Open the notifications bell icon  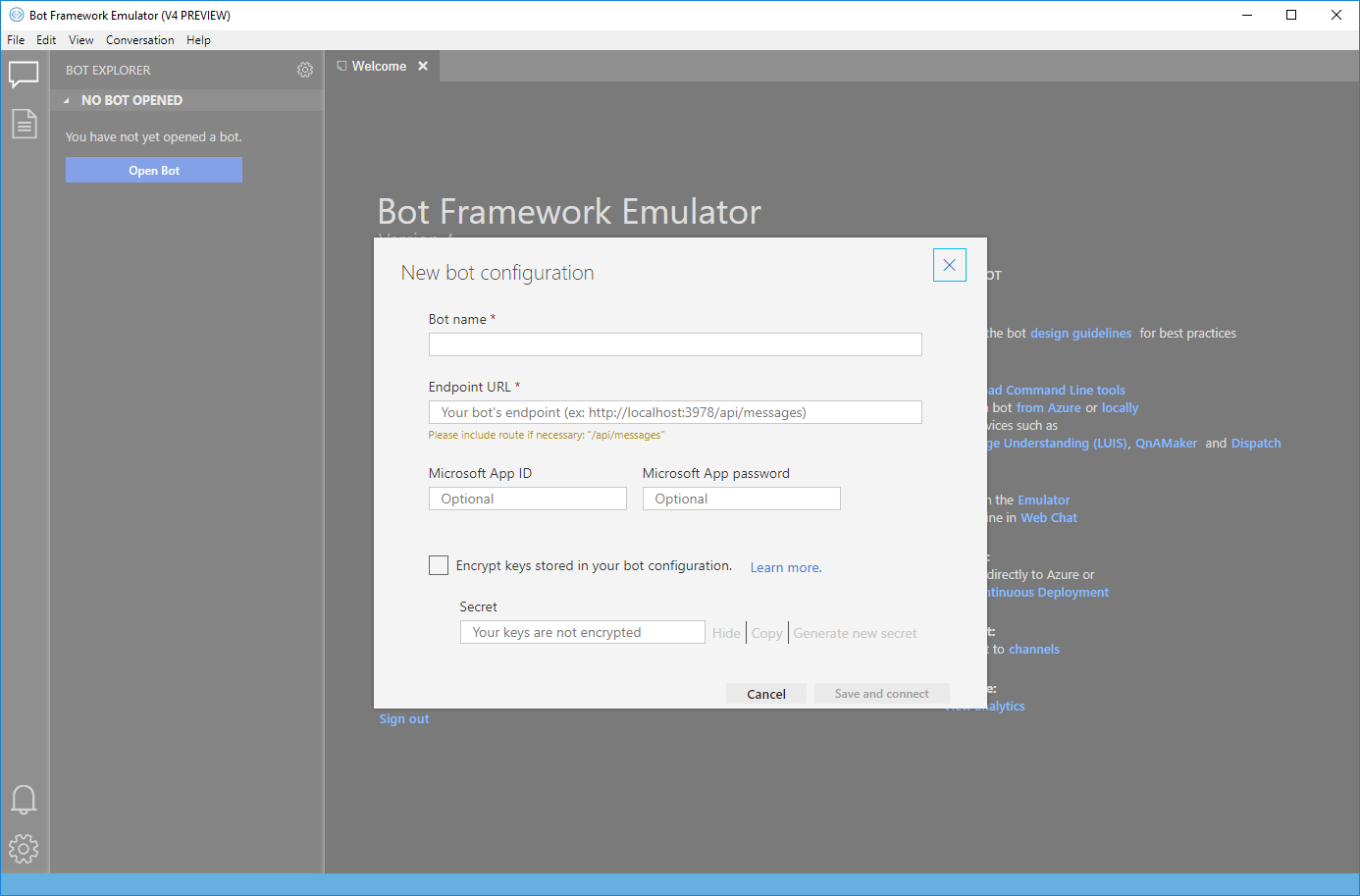point(24,800)
